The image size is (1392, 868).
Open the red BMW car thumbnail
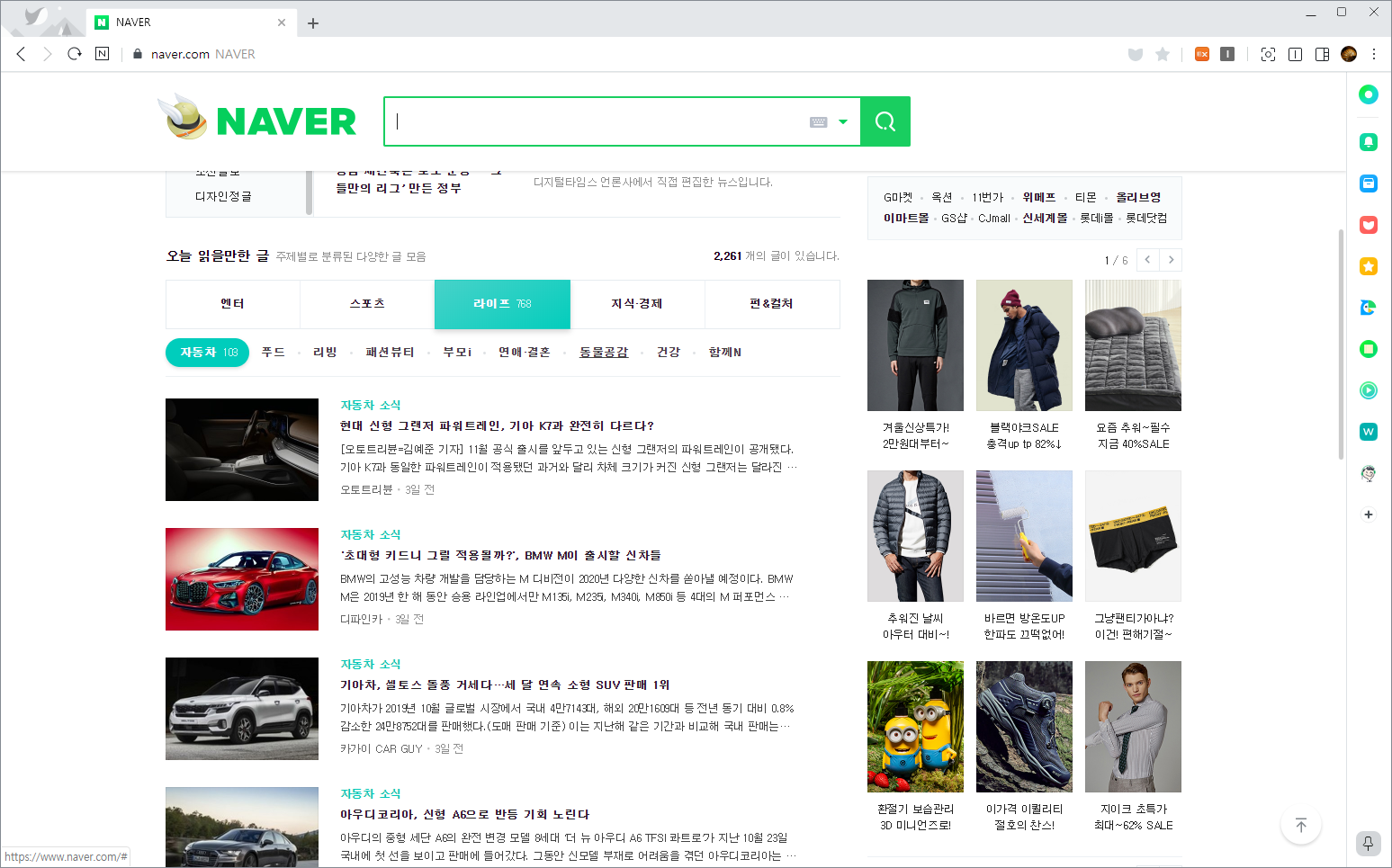coord(242,579)
